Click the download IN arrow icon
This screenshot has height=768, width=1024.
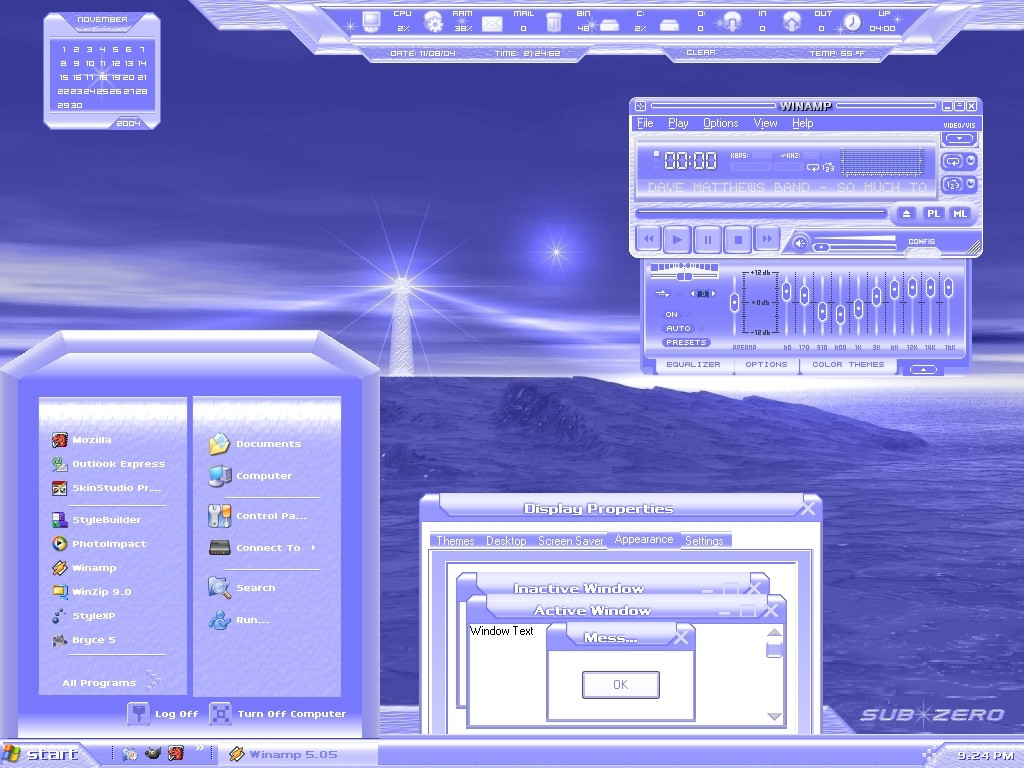point(731,22)
